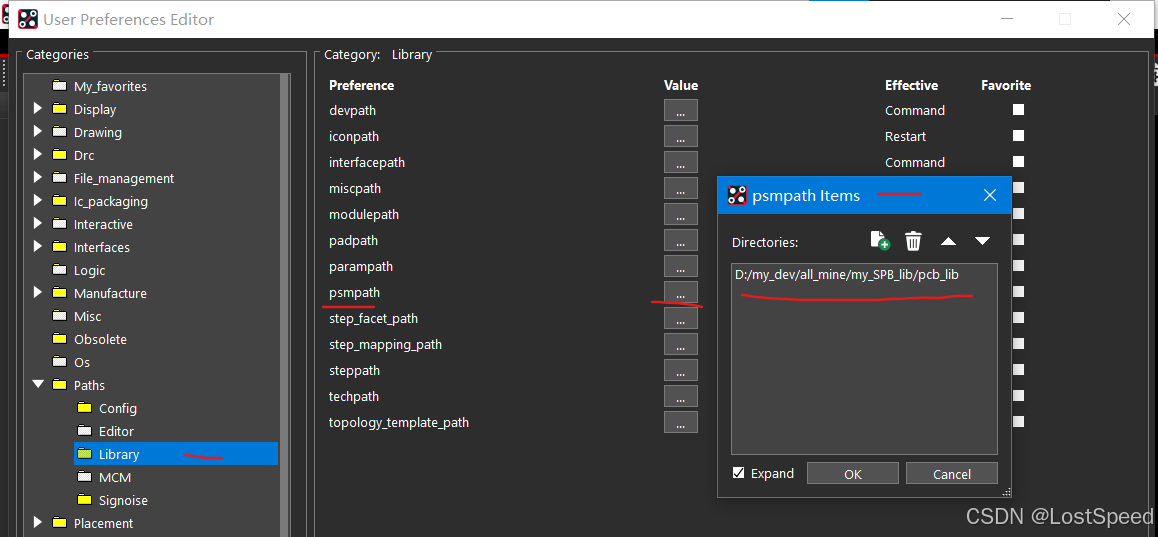Expand the Manufacture category
The height and width of the screenshot is (537, 1158).
38,293
